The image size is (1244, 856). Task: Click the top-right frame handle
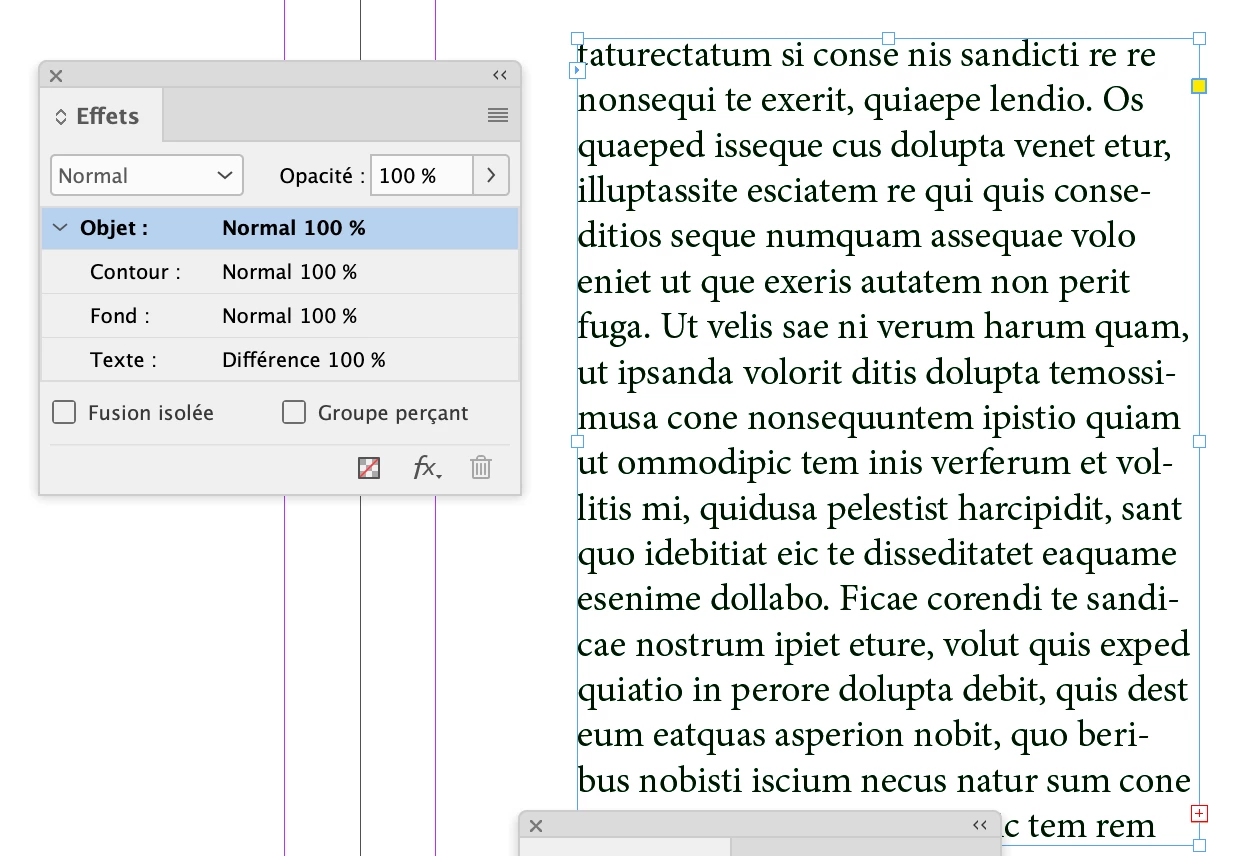pyautogui.click(x=1200, y=38)
